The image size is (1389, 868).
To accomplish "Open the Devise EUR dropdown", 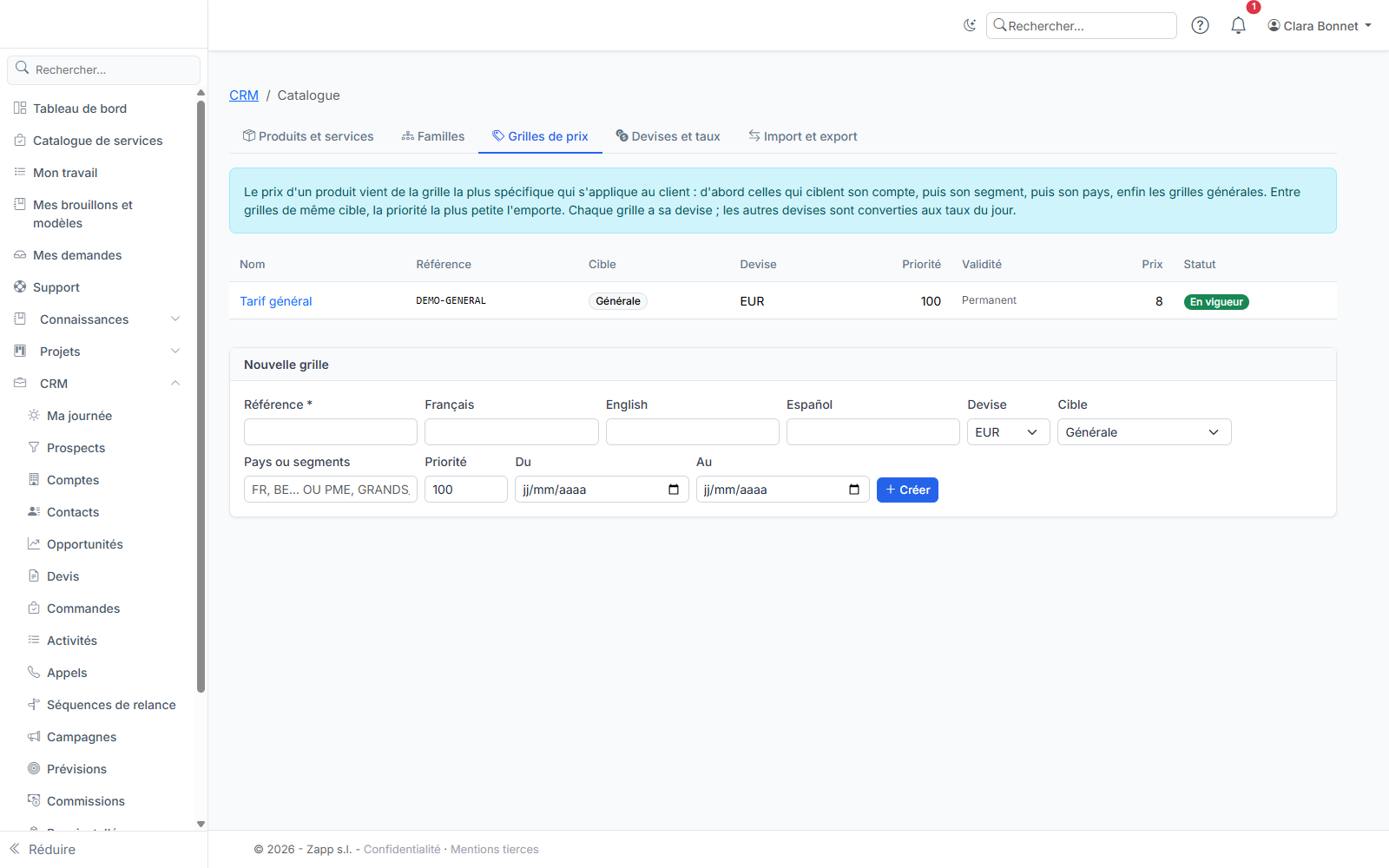I will click(x=1009, y=432).
